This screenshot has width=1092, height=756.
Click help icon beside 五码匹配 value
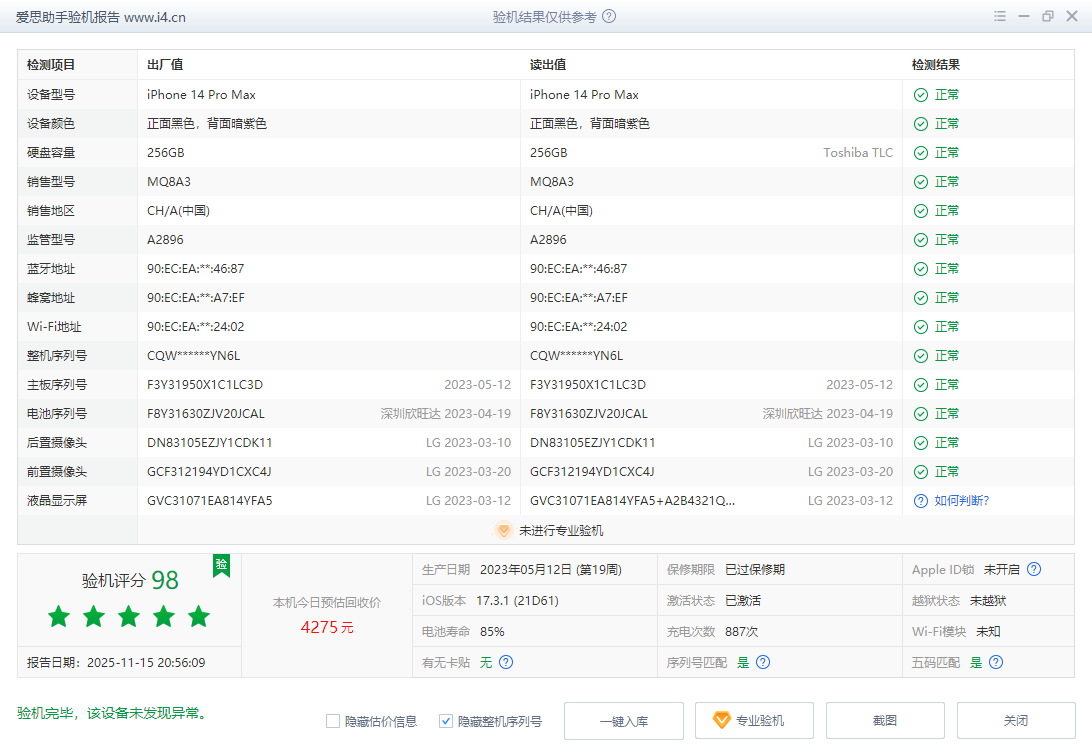[995, 662]
